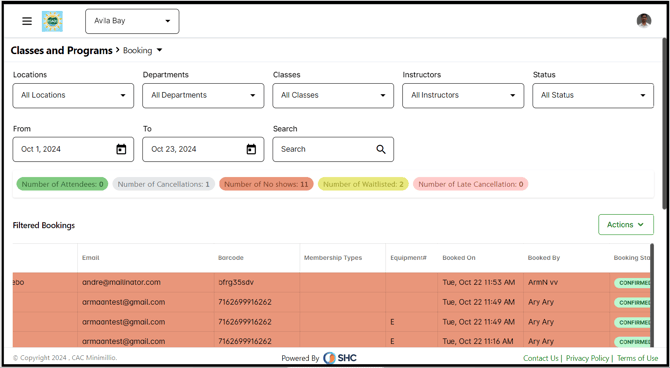This screenshot has height=368, width=670.
Task: Click the bfrg35sdv barcode cell
Action: 236,283
